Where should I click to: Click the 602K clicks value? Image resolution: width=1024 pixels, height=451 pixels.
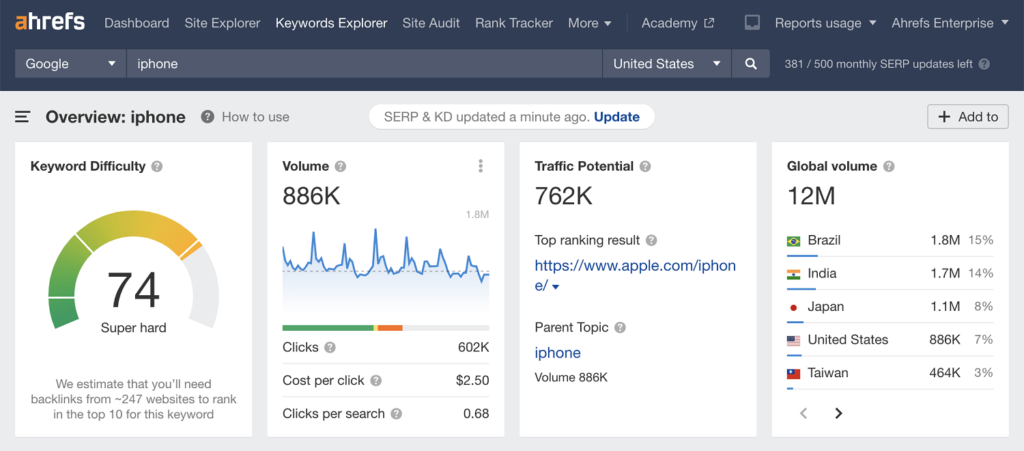[x=473, y=347]
